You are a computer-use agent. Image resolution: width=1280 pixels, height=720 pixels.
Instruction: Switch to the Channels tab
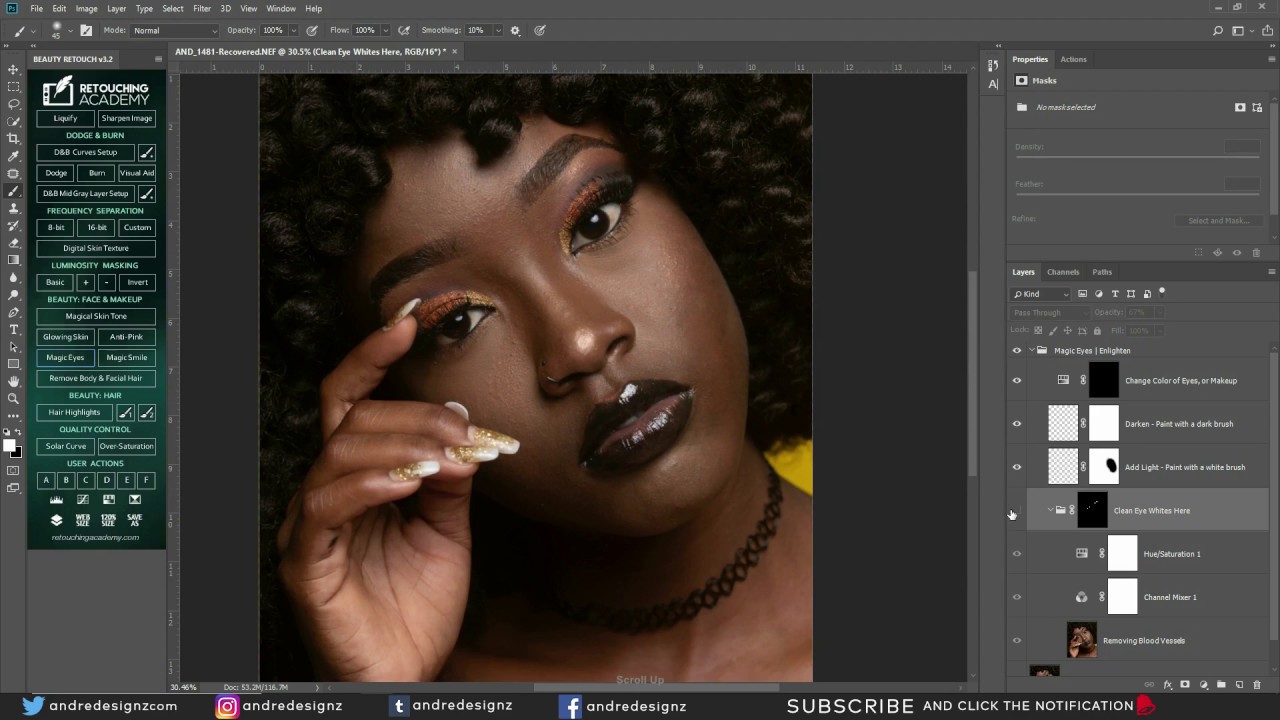[1063, 272]
